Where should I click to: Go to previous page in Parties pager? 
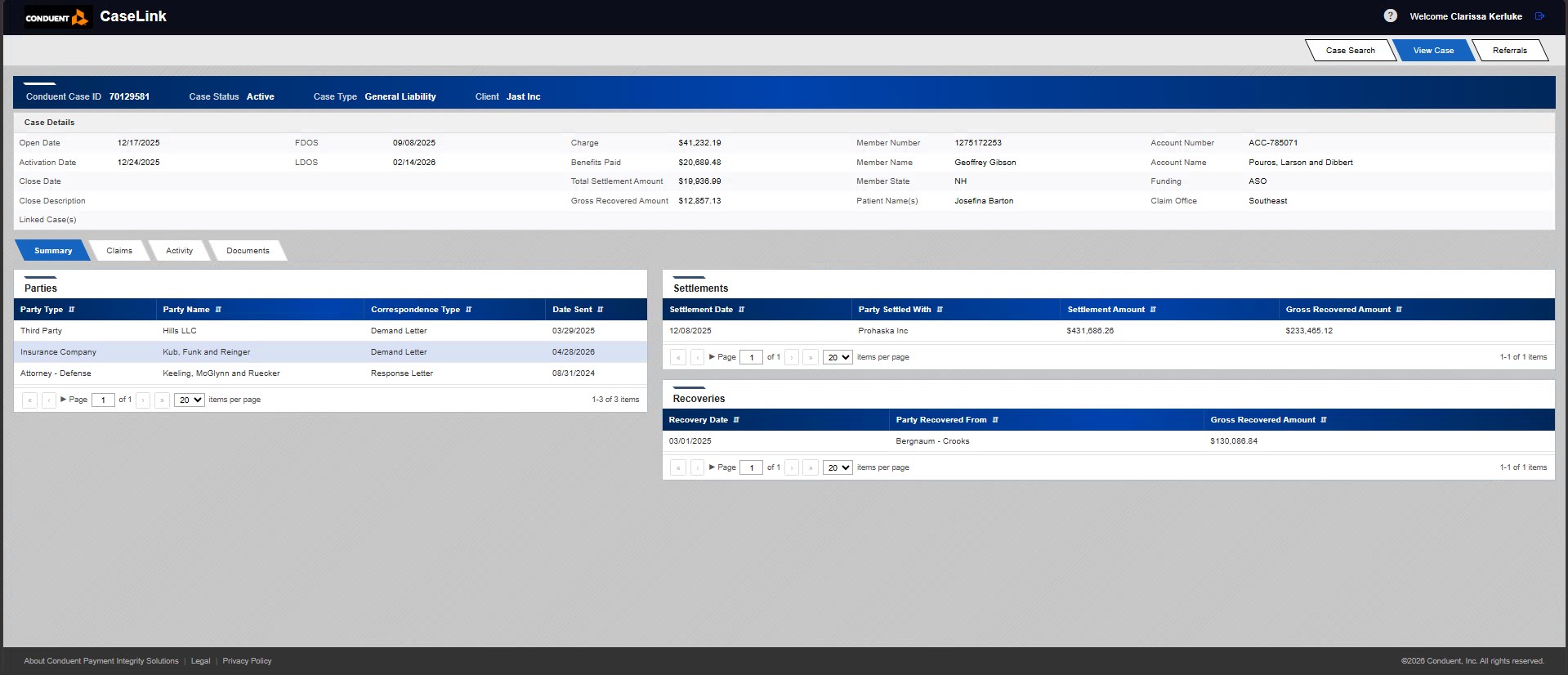click(x=49, y=400)
